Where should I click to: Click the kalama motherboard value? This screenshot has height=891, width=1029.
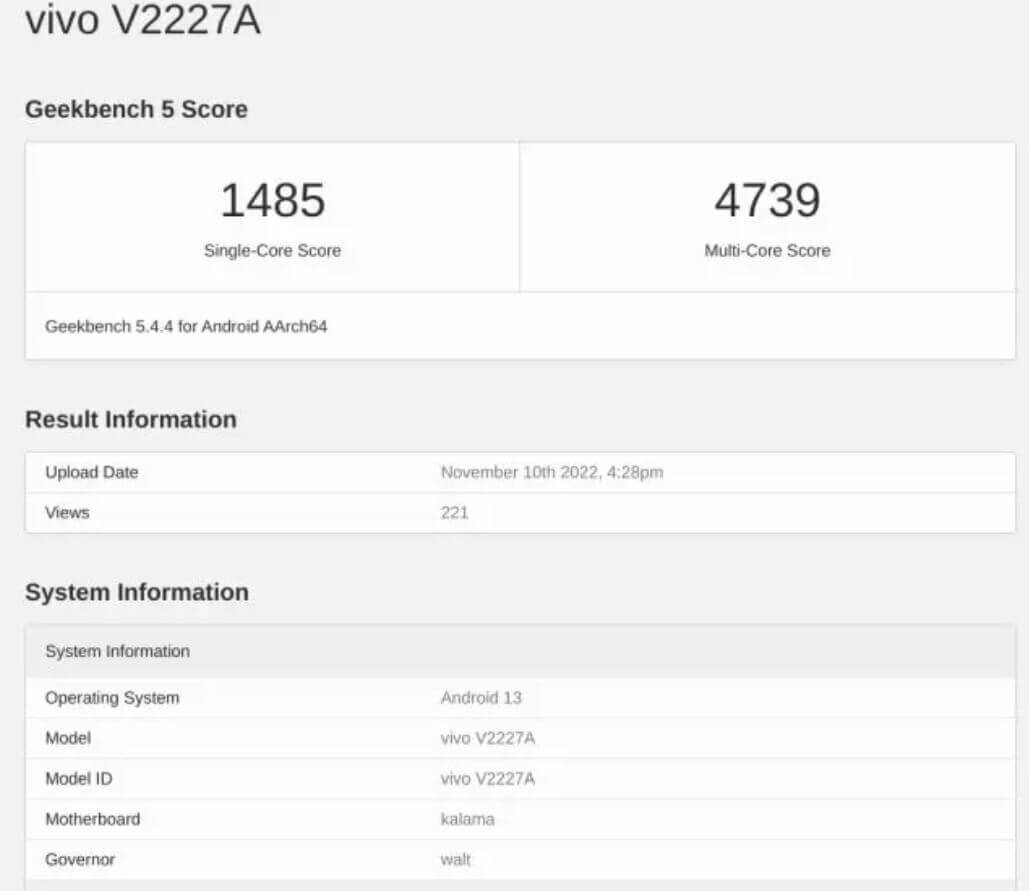click(x=468, y=819)
